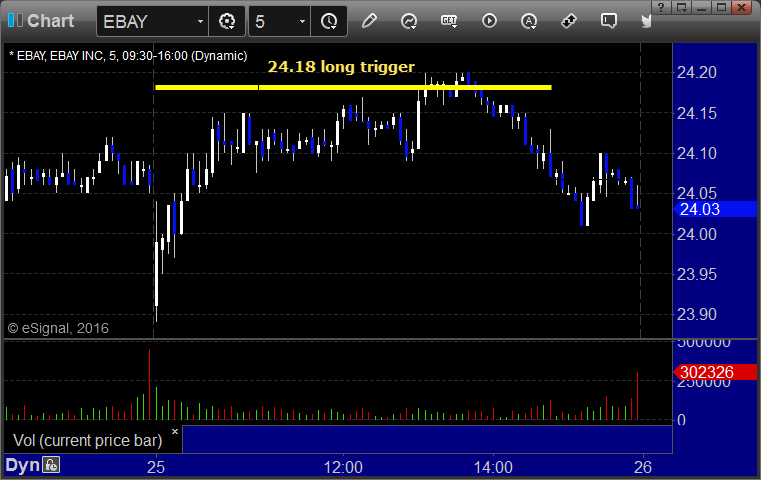This screenshot has height=480, width=761.
Task: Click the trading order ticket icon
Action: (568, 21)
